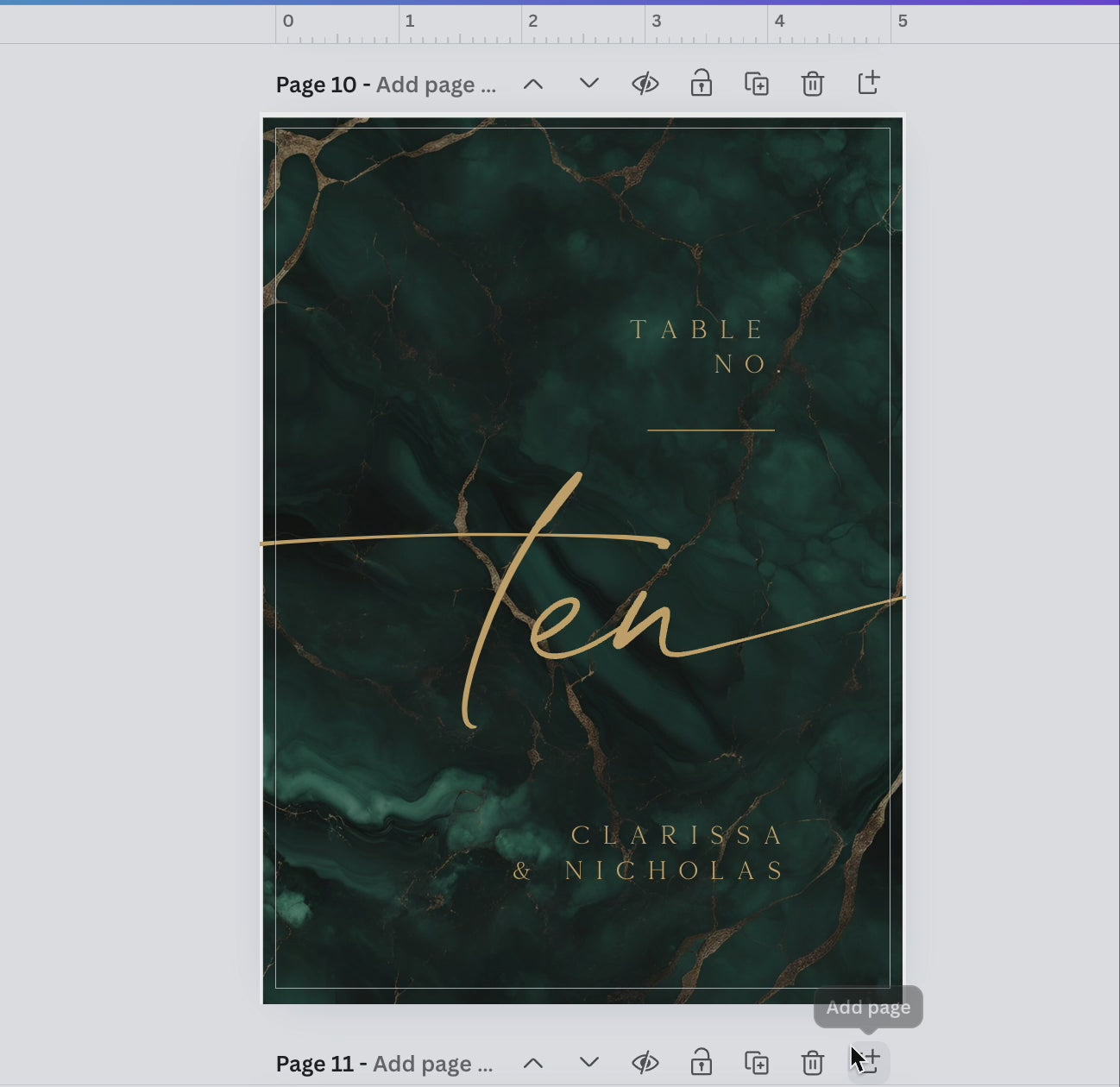Move Page 11 down with the chevron
This screenshot has width=1120, height=1087.
click(x=589, y=1063)
